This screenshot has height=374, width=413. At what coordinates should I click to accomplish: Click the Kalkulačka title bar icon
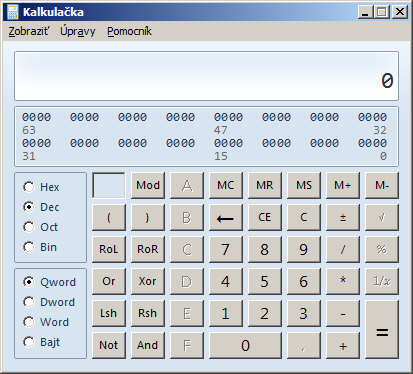tap(13, 12)
